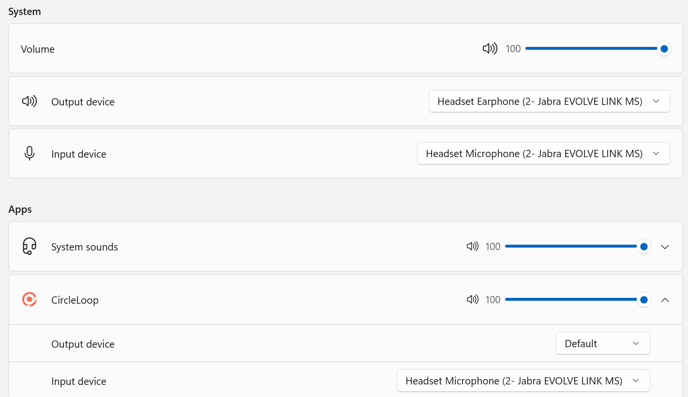Click the Output device speaker icon

click(x=29, y=101)
